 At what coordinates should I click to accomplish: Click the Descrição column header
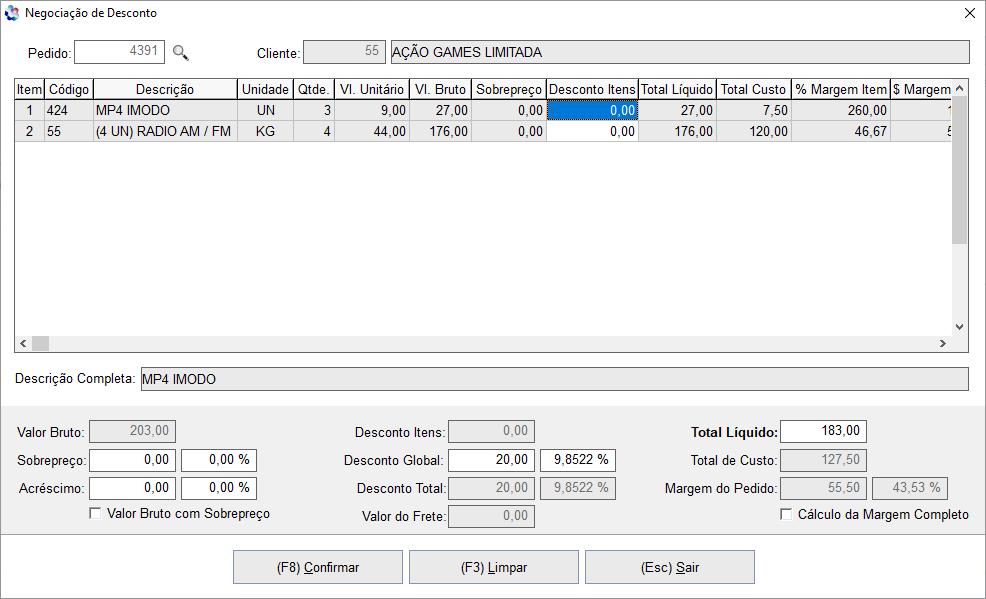[x=165, y=89]
